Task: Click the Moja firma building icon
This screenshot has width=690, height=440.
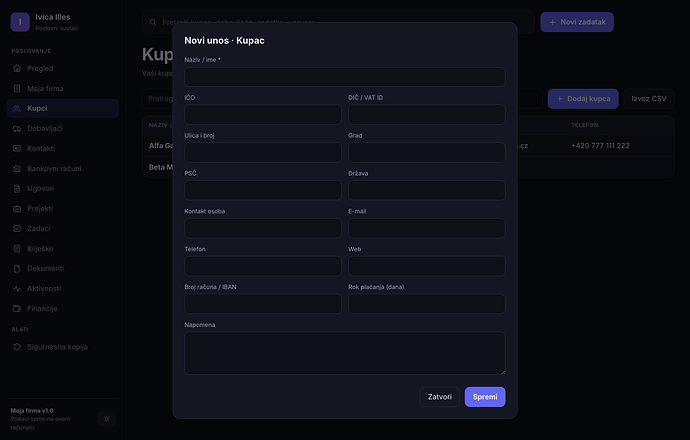Action: (17, 88)
